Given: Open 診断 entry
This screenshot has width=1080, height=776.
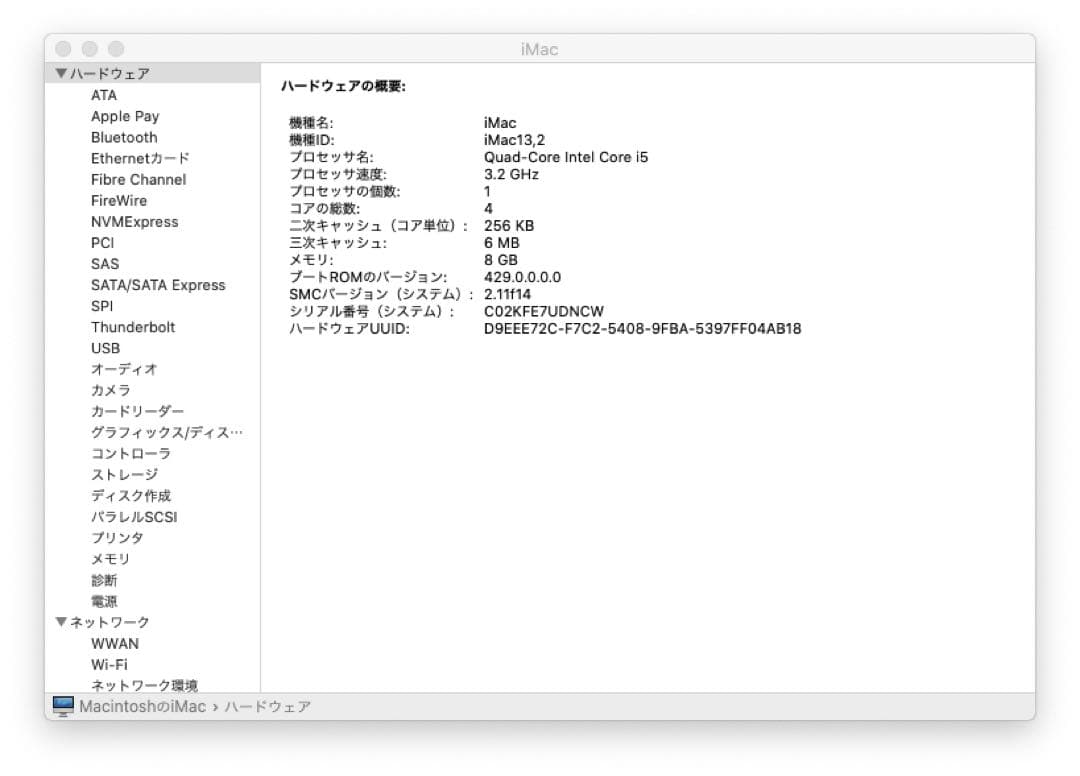Looking at the screenshot, I should pos(104,580).
